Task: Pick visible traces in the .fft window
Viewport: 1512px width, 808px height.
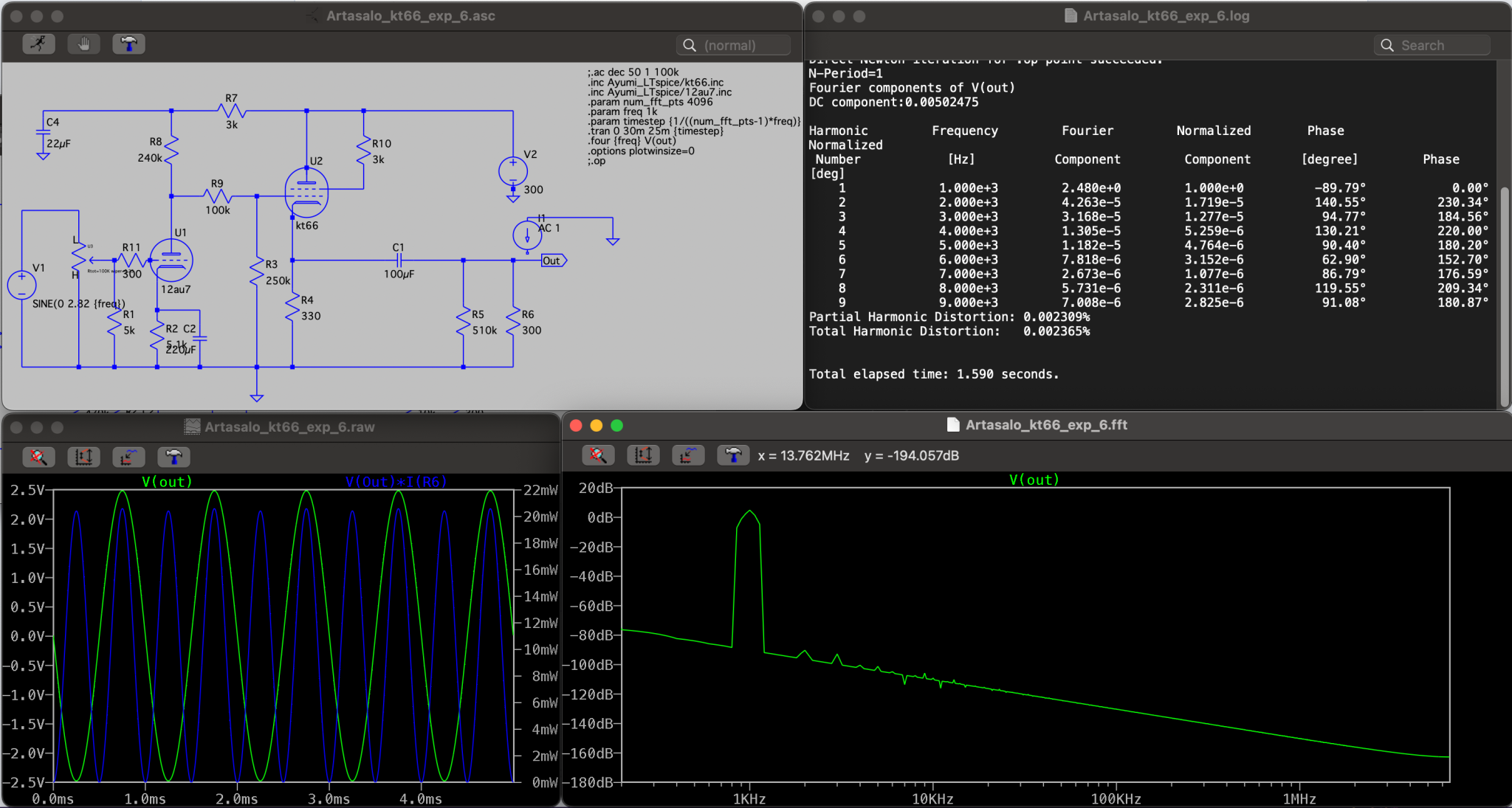Action: click(688, 455)
